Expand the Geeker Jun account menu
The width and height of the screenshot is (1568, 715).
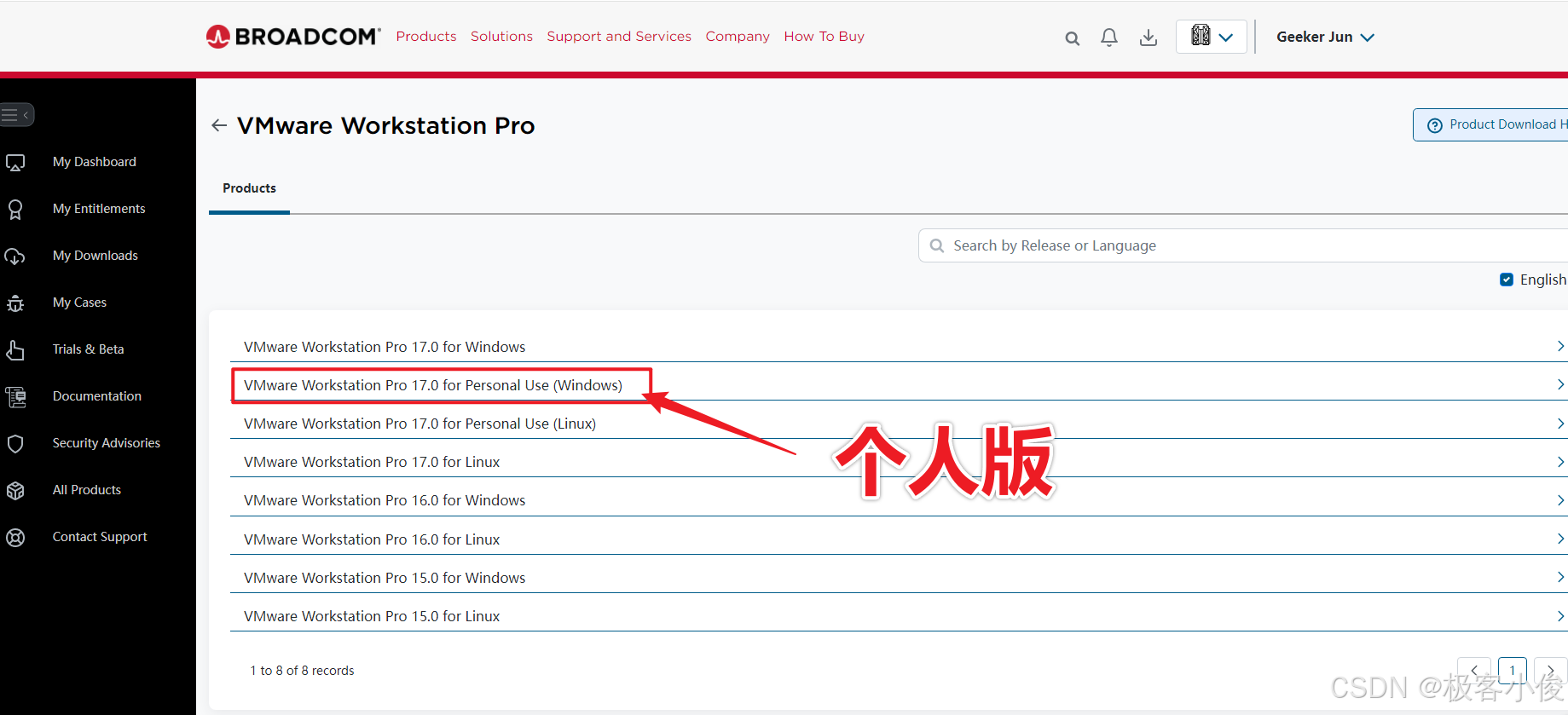[x=1325, y=37]
